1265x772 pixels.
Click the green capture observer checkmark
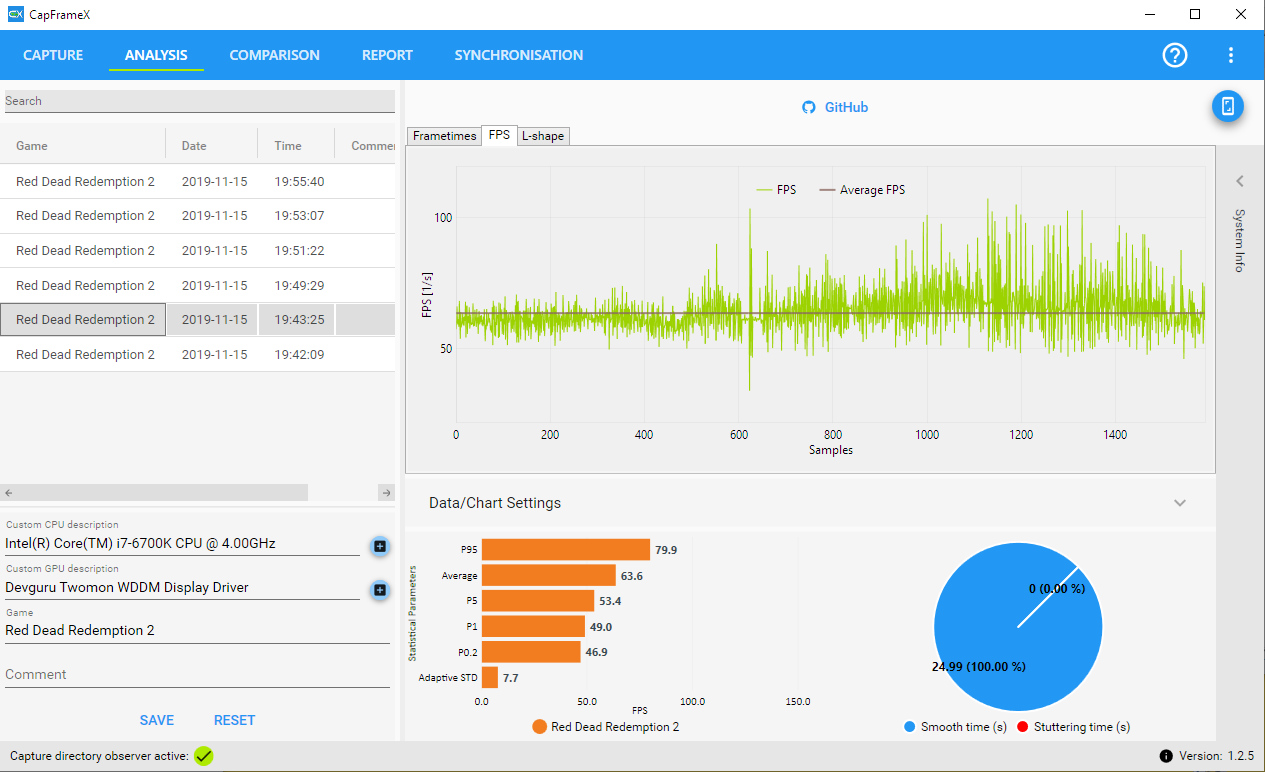point(203,756)
